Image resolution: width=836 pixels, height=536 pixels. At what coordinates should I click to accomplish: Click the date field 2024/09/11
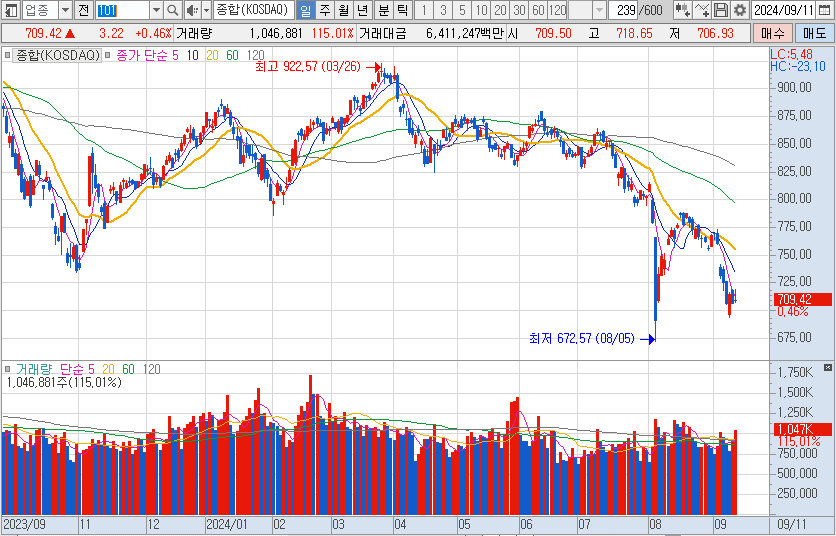tap(784, 10)
